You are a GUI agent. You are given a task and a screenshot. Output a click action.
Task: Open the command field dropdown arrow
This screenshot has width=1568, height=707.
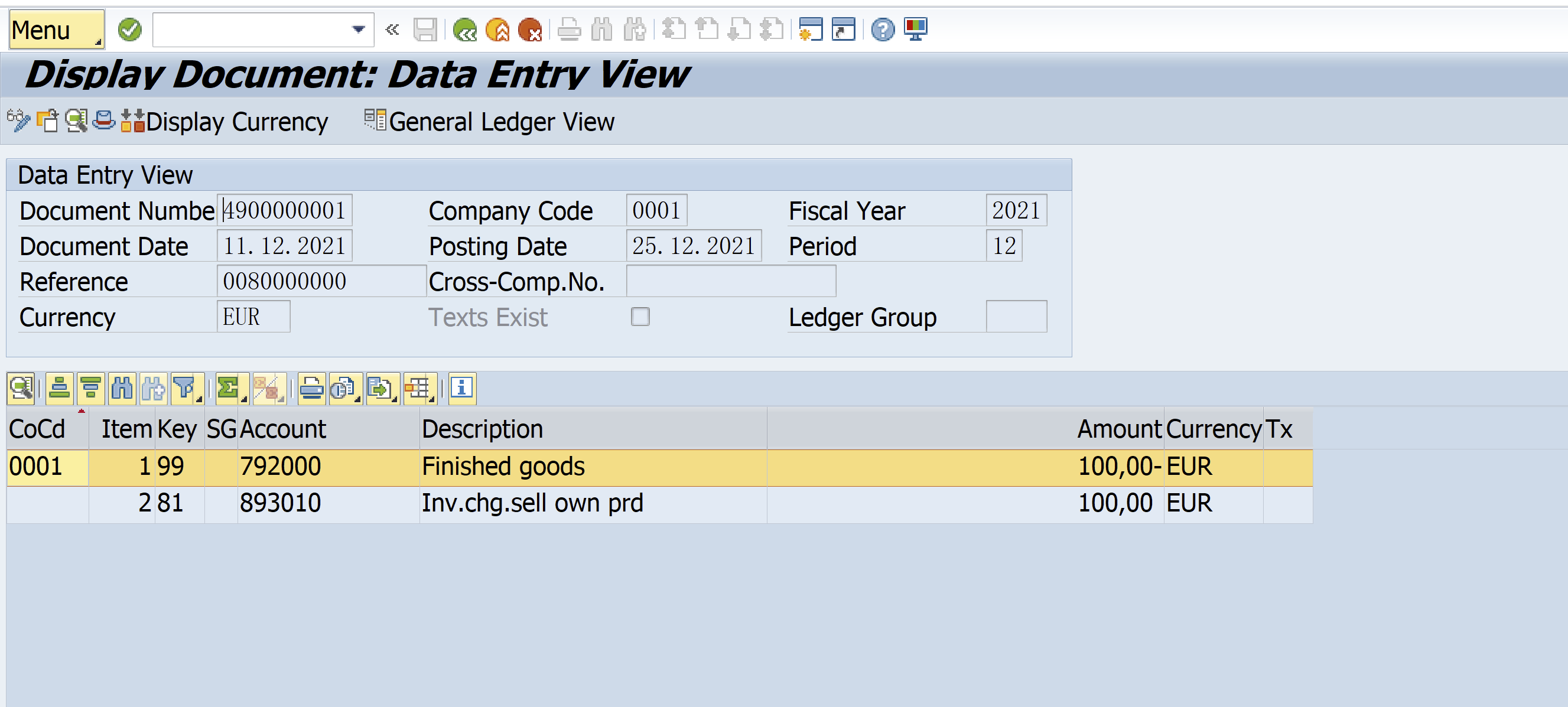[x=359, y=29]
